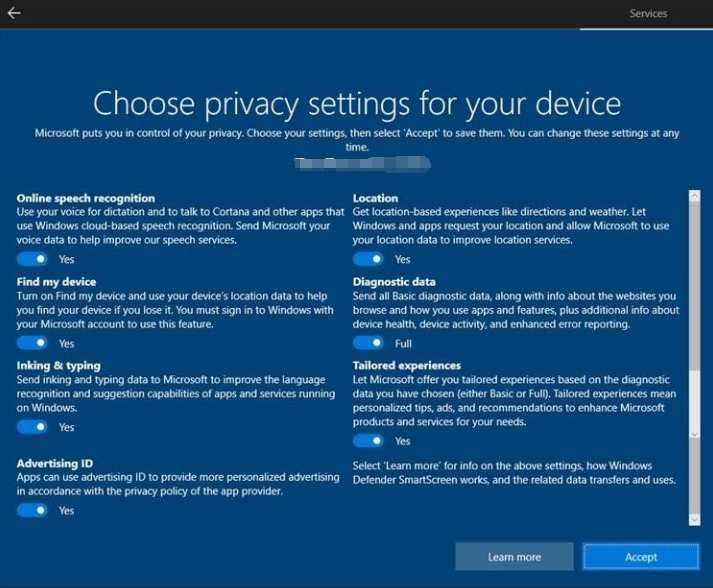Click the Find my device heading

click(57, 282)
